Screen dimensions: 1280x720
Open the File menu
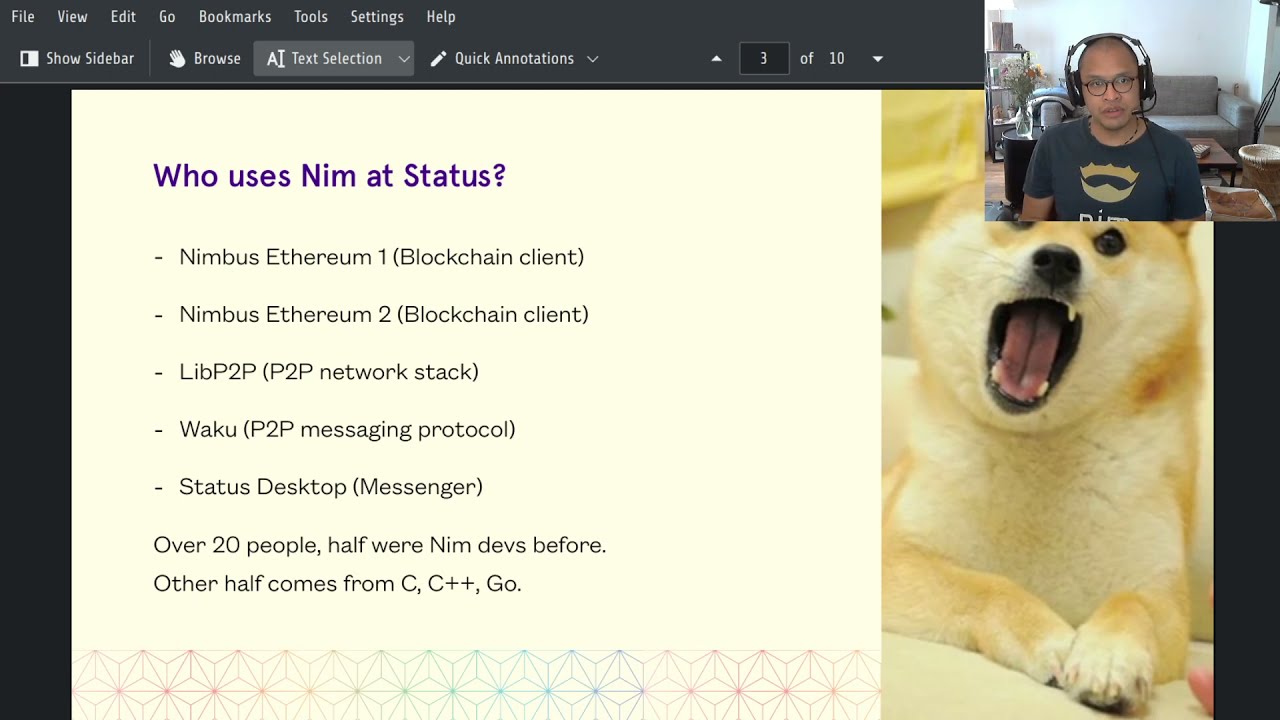tap(23, 17)
